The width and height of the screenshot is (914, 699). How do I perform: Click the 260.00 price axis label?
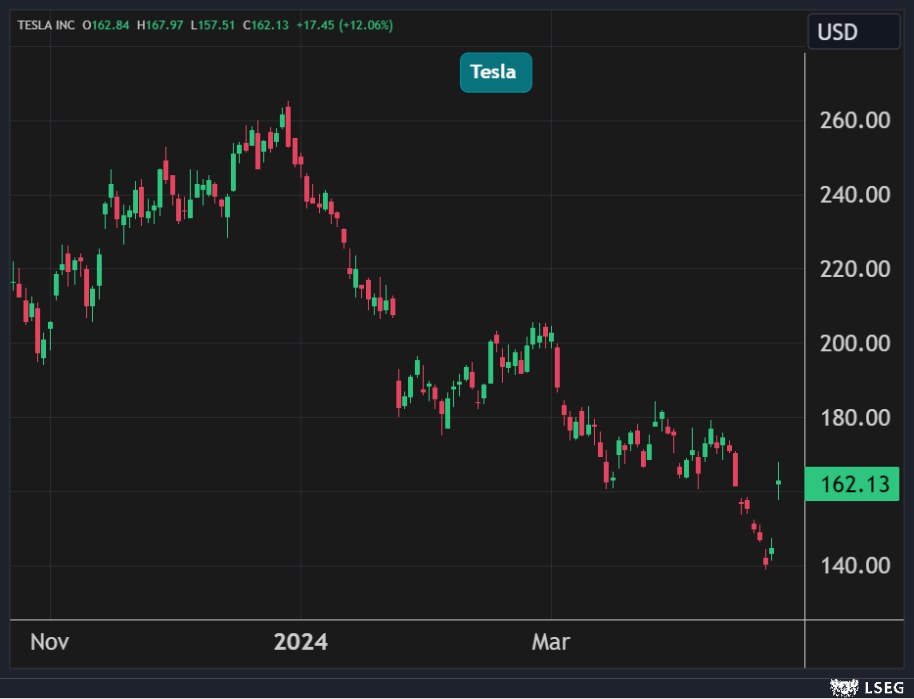click(854, 121)
